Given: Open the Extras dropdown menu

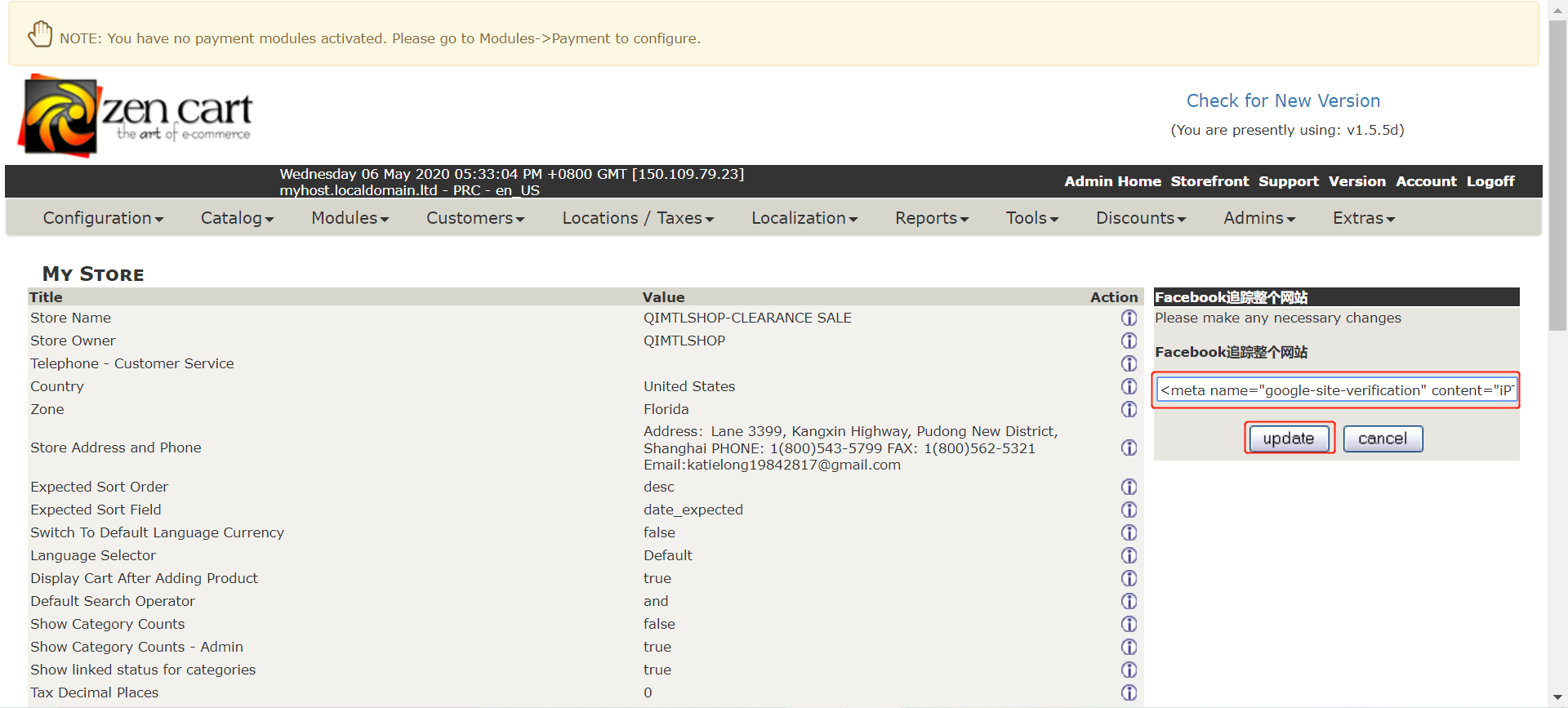Looking at the screenshot, I should tap(1364, 218).
